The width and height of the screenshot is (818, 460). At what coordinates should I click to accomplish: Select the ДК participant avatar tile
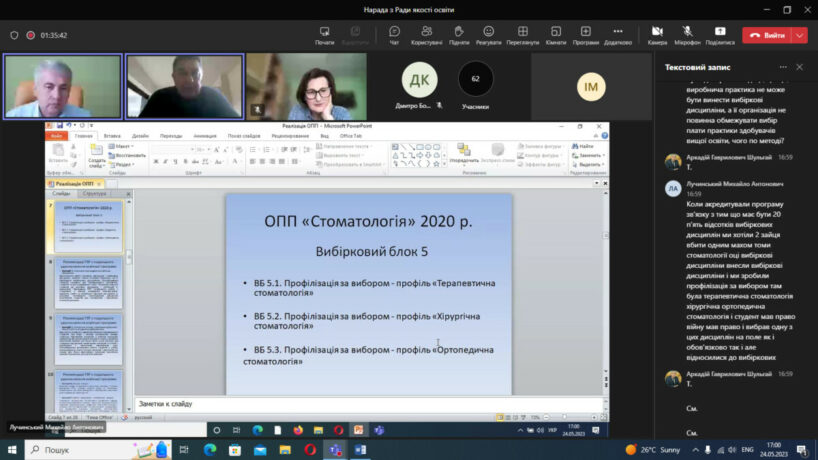(419, 80)
